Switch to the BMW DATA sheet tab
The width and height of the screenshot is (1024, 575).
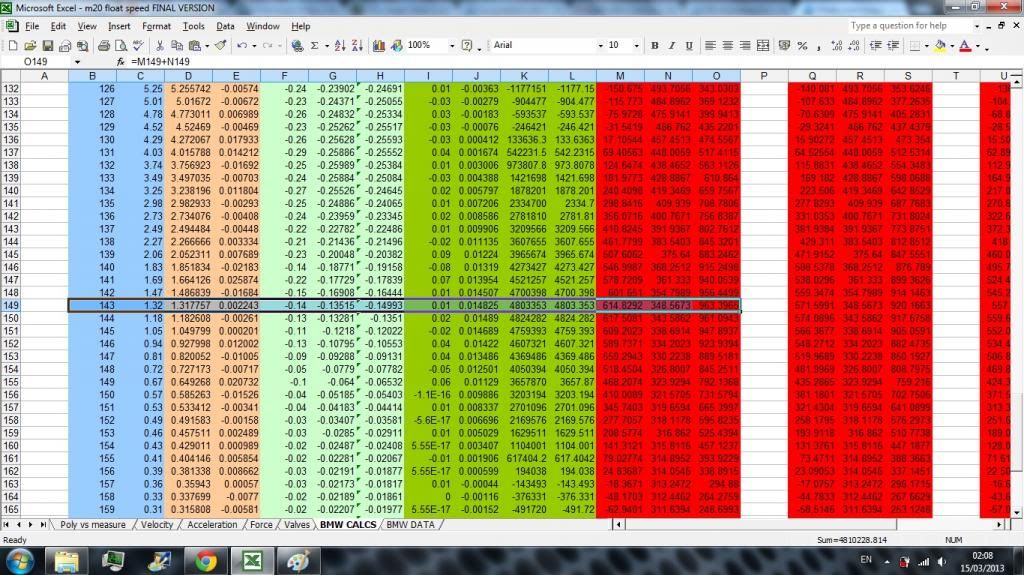click(412, 525)
